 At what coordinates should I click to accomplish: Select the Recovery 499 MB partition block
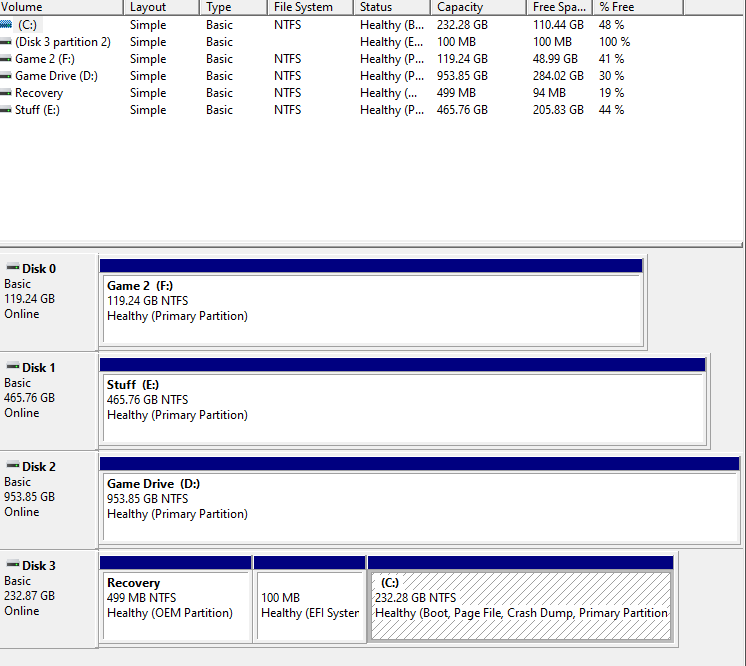176,599
